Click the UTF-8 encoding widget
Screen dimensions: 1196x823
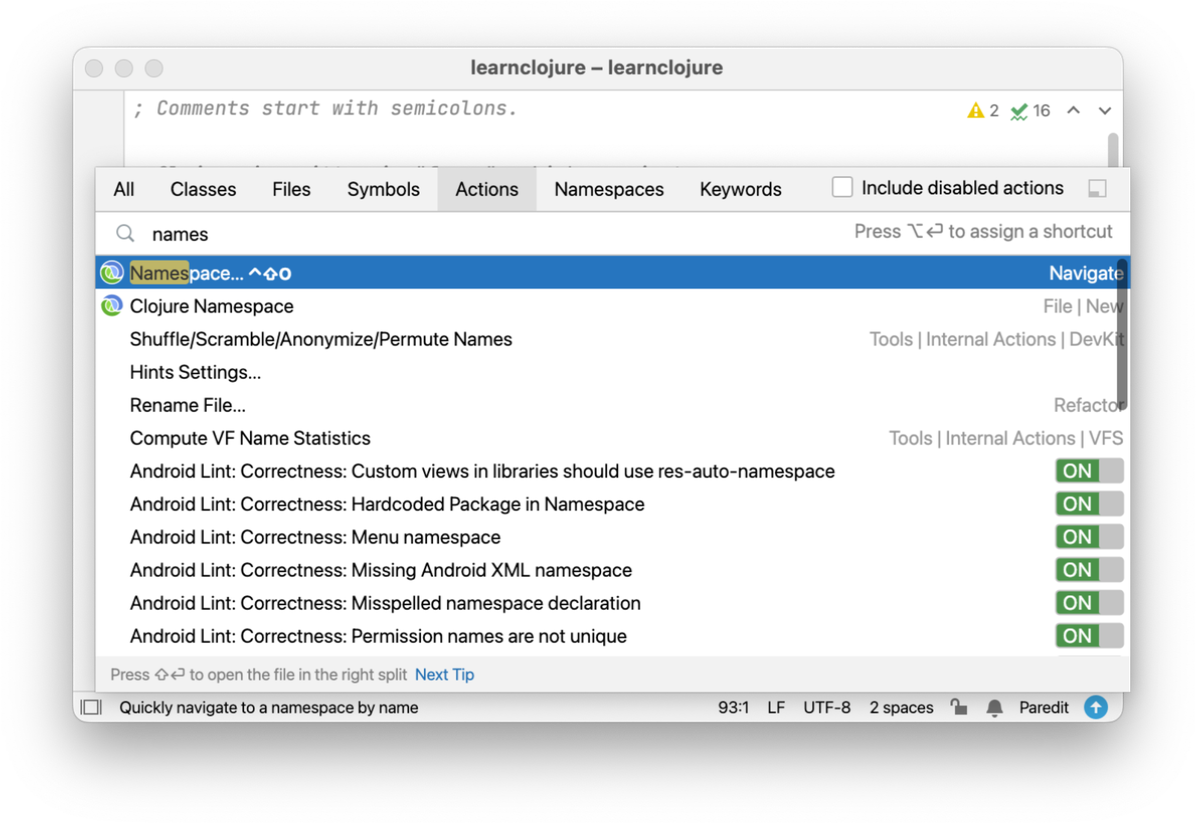tap(827, 707)
